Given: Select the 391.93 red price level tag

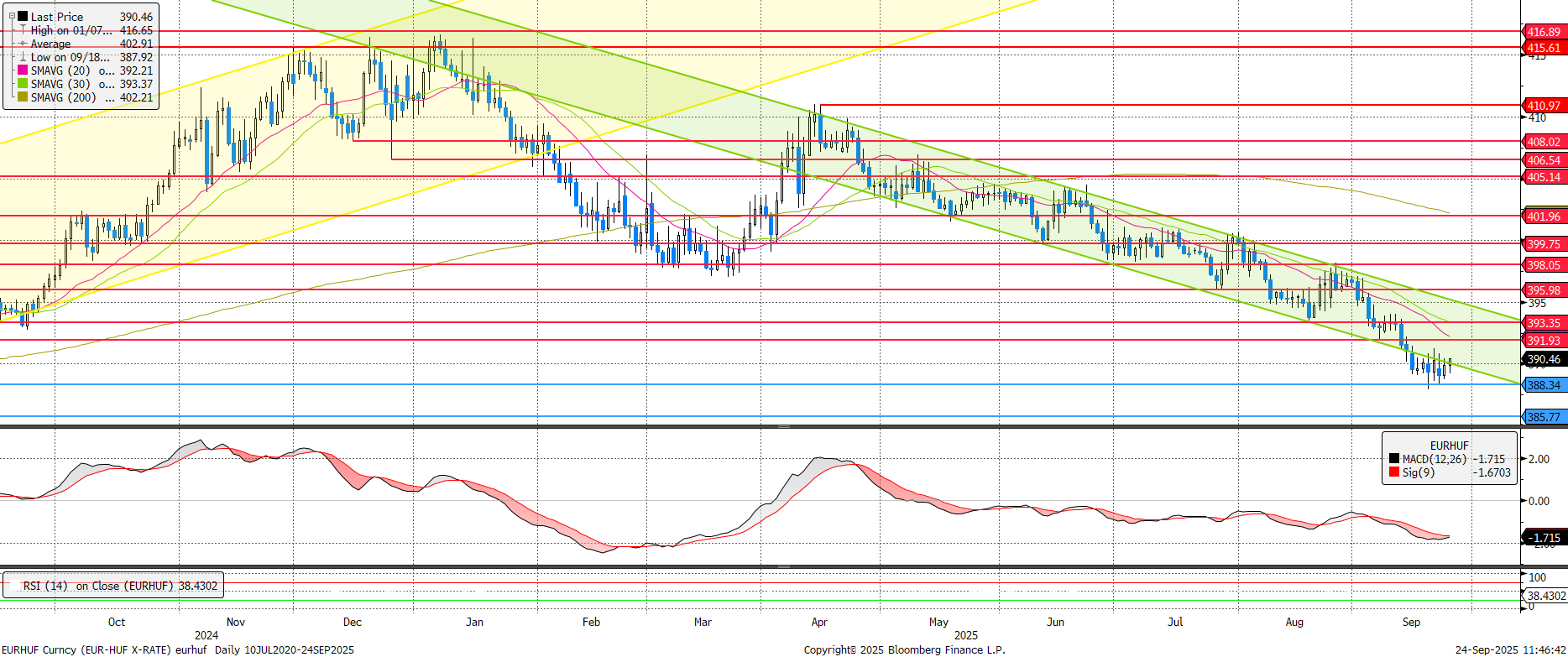Looking at the screenshot, I should [1544, 341].
